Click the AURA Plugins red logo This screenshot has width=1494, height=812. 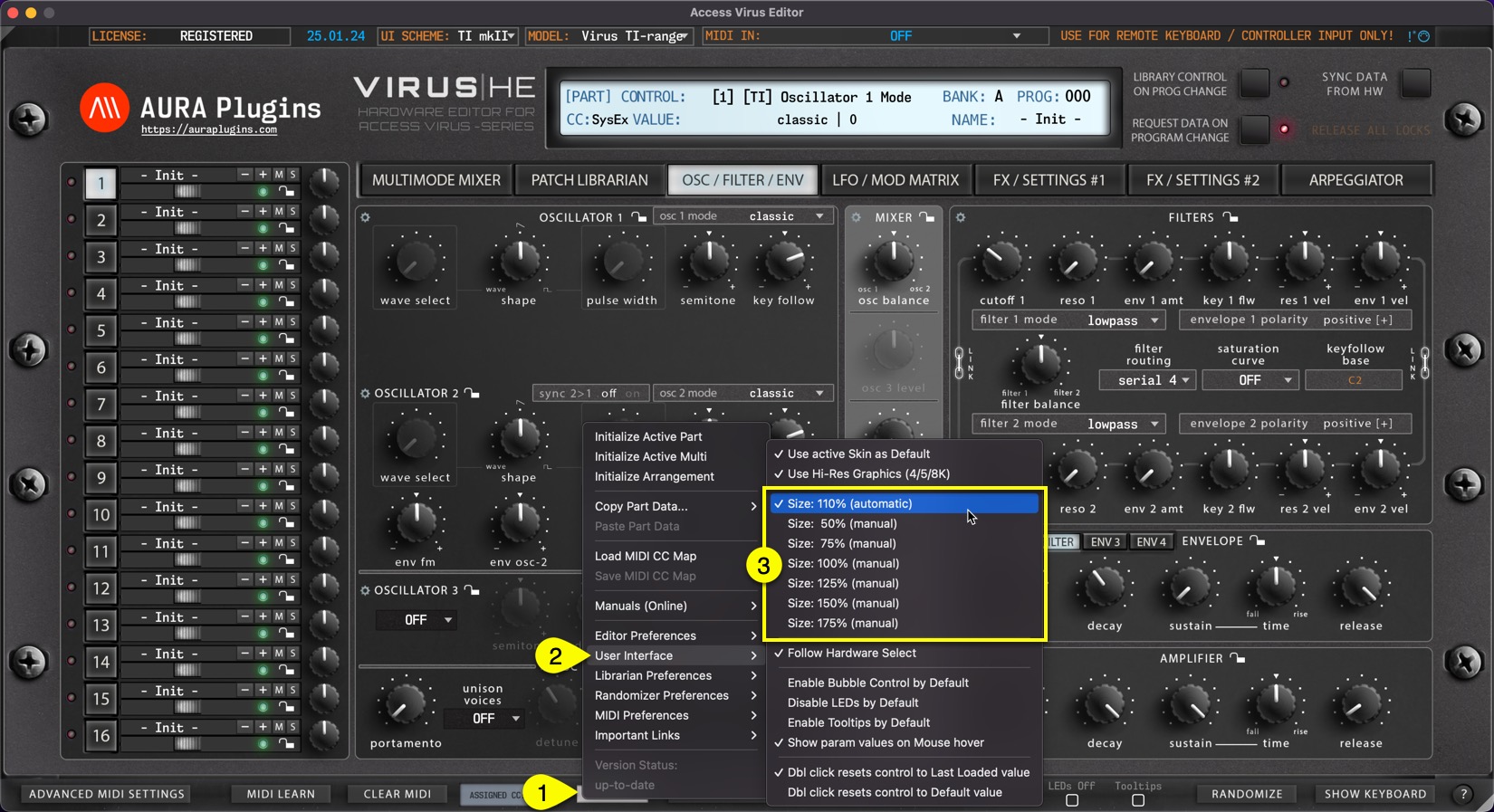(104, 109)
